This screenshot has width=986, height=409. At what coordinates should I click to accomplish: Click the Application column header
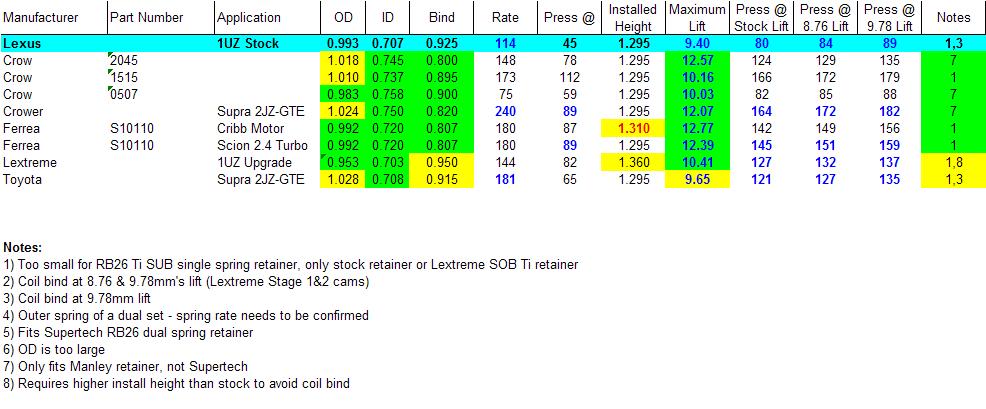pos(267,18)
